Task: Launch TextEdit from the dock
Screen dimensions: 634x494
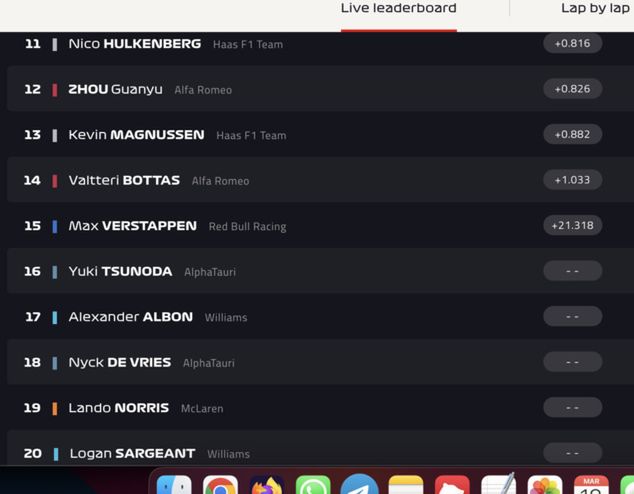Action: (499, 484)
